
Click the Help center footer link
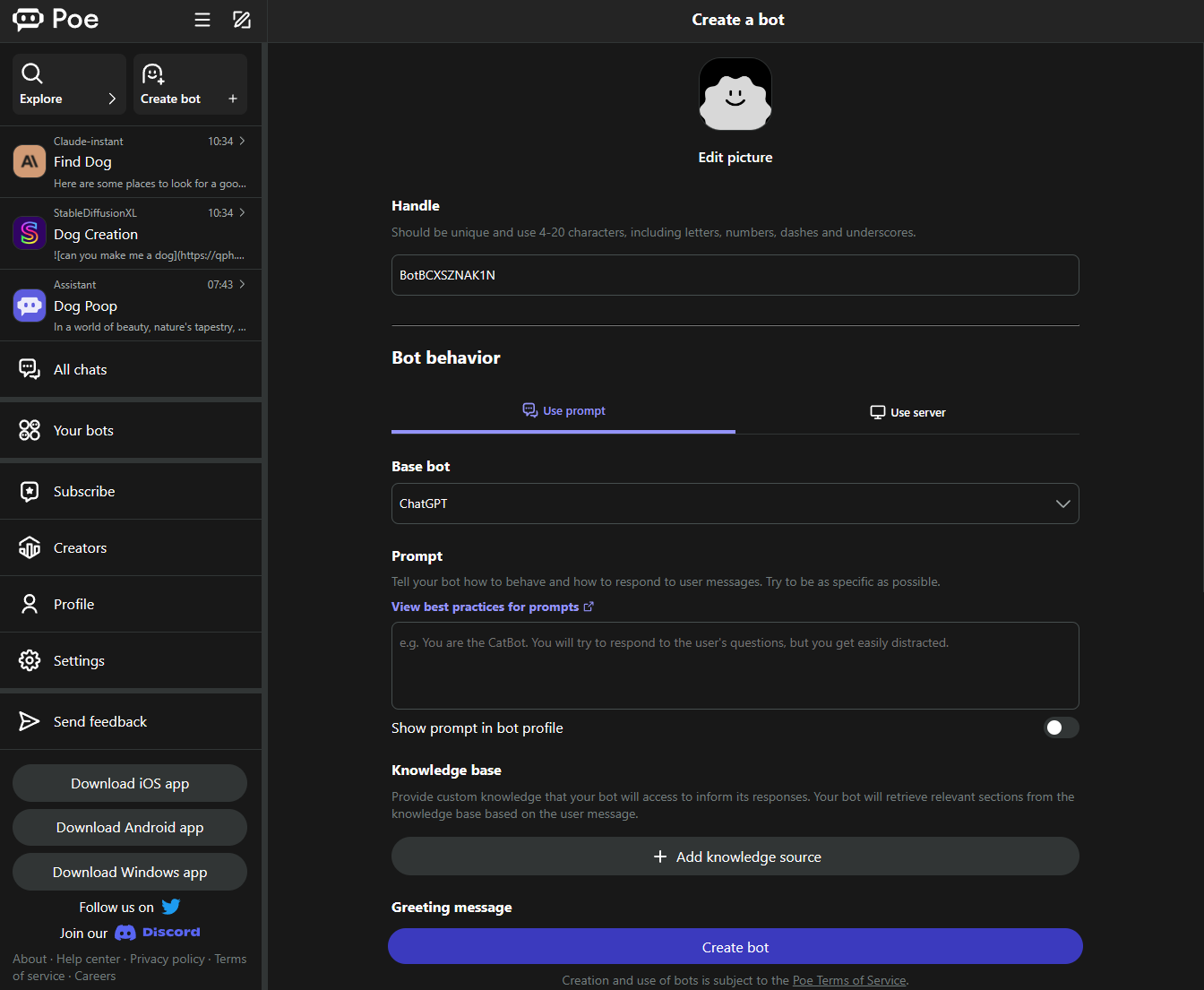88,959
